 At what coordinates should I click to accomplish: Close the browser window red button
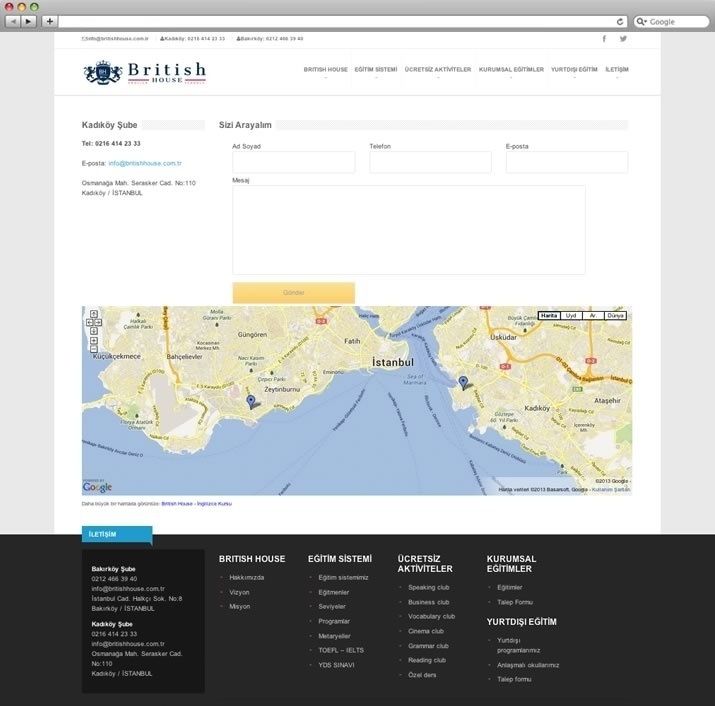click(x=9, y=7)
